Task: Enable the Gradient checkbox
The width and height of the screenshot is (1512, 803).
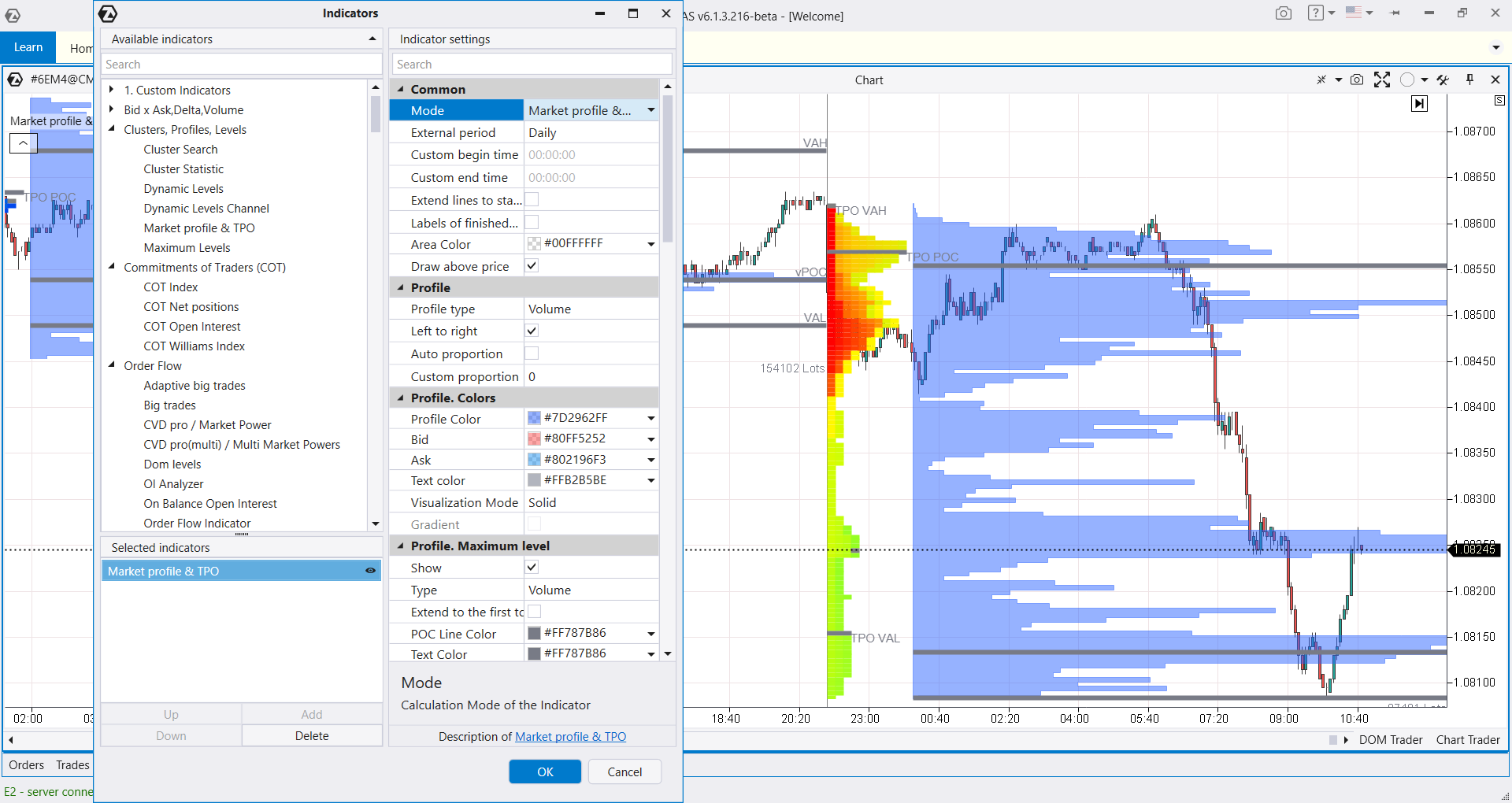Action: coord(533,524)
